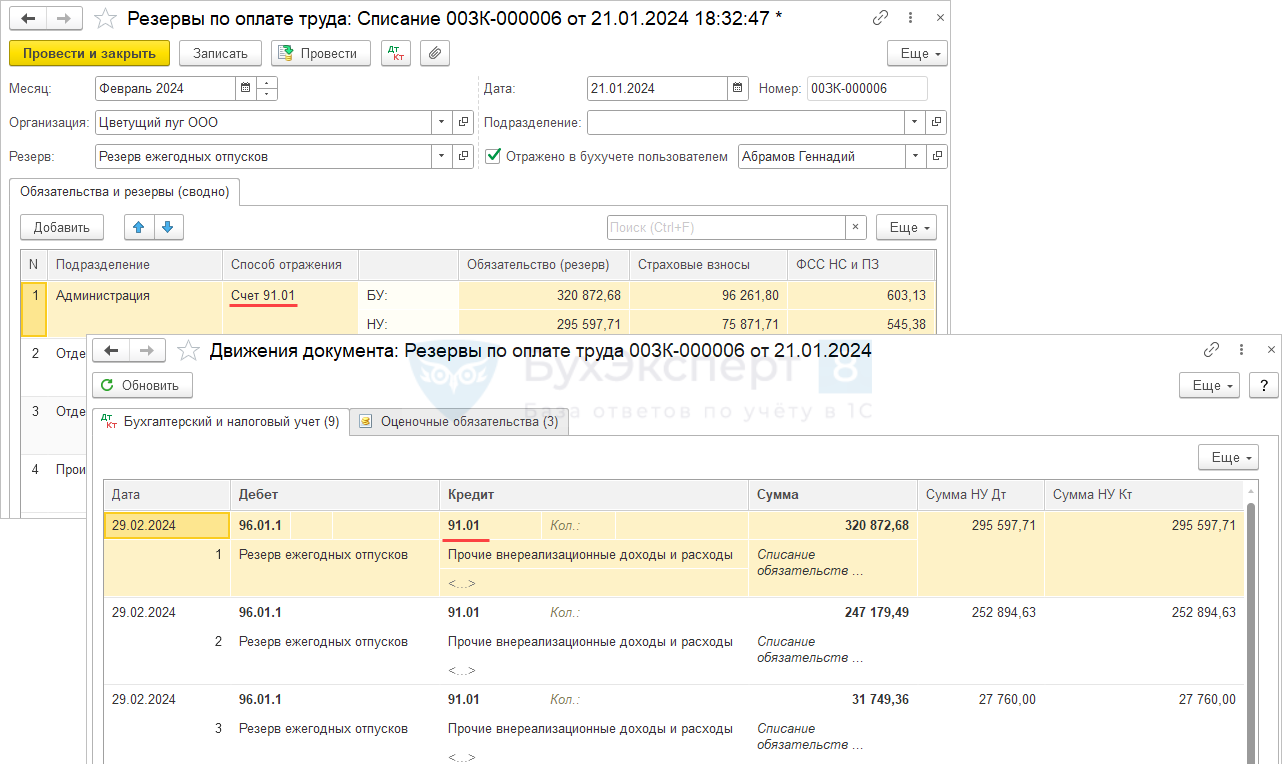The image size is (1282, 764).
Task: Move row down with blue down arrow
Action: point(168,227)
